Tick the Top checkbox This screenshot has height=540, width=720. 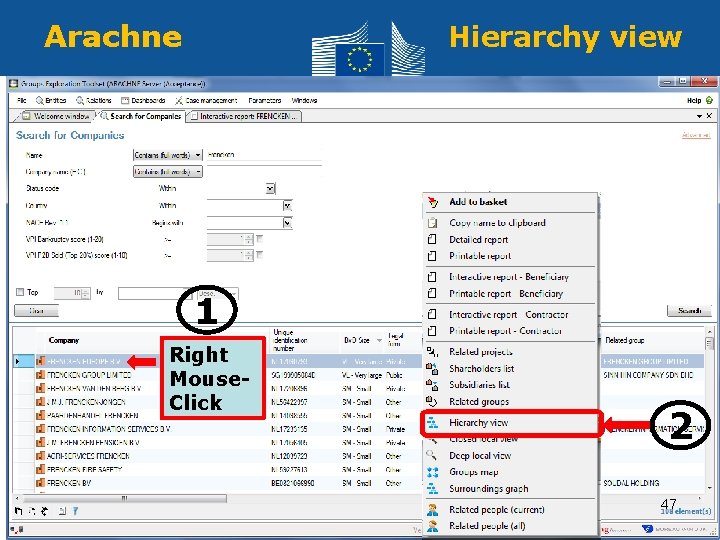pos(20,292)
